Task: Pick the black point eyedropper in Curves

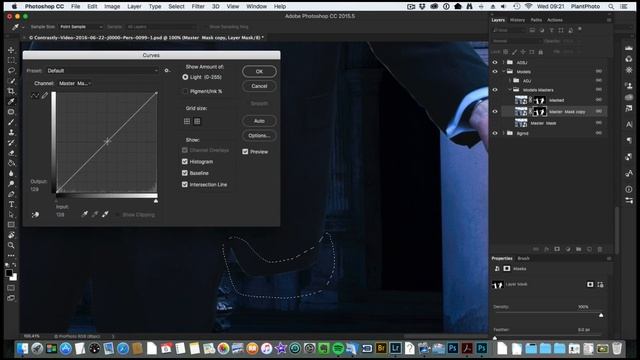Action: coord(84,214)
